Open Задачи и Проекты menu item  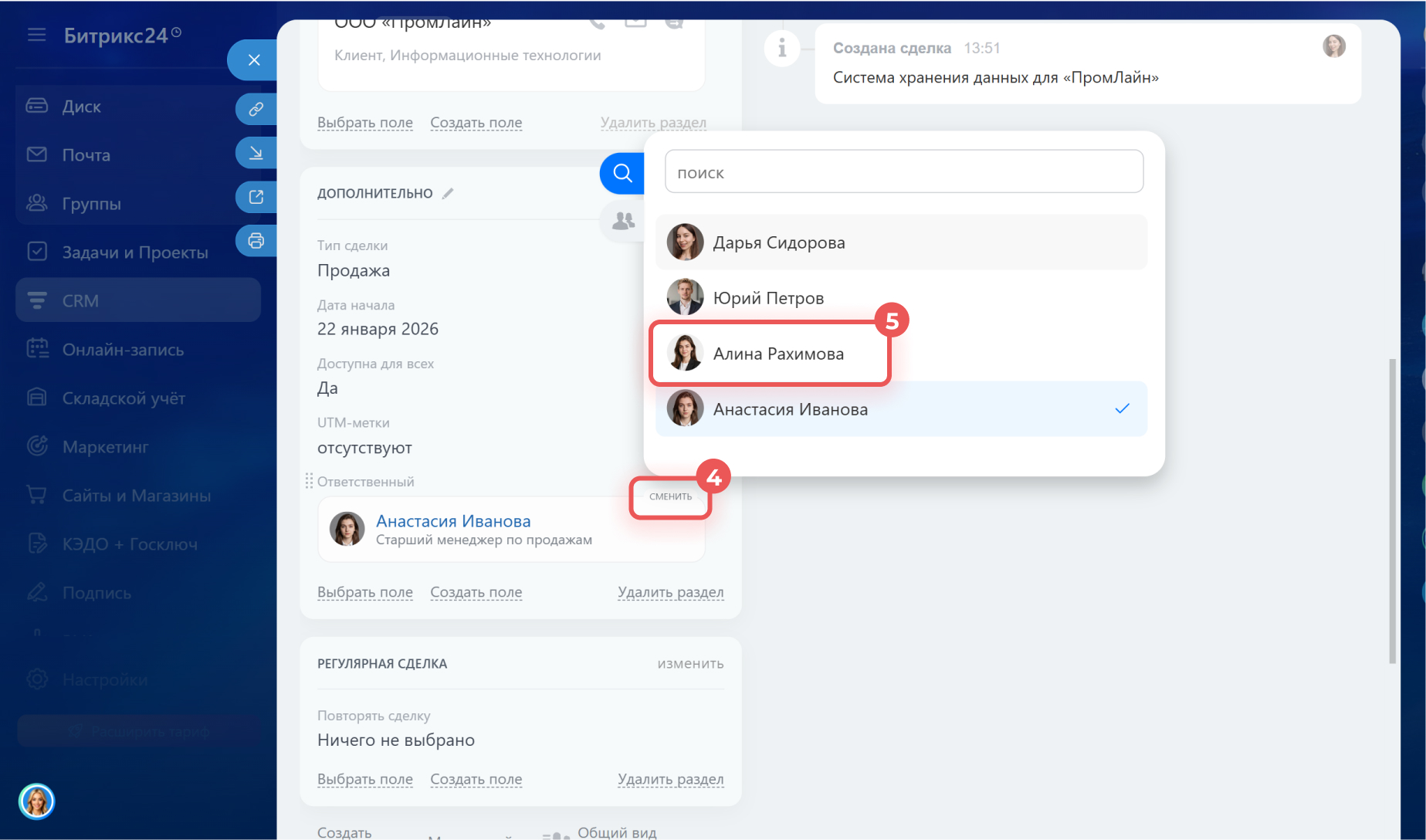tap(135, 252)
